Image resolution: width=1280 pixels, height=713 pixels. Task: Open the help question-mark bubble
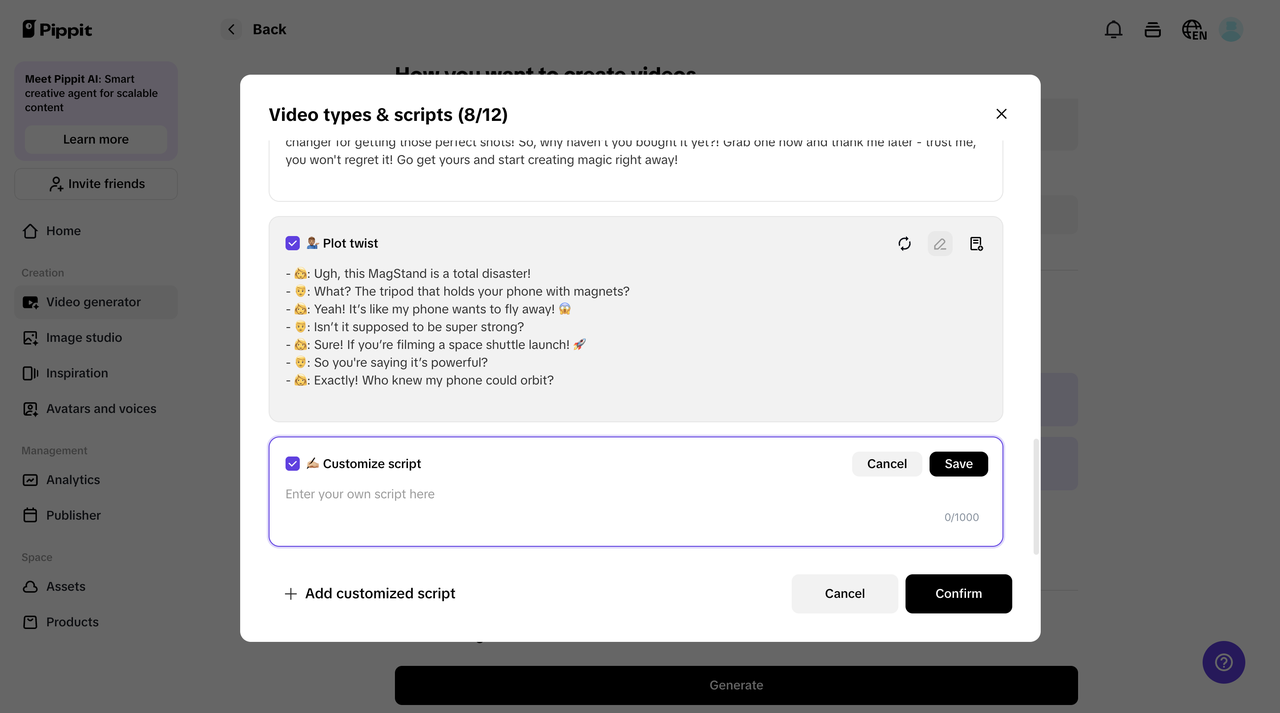point(1223,662)
